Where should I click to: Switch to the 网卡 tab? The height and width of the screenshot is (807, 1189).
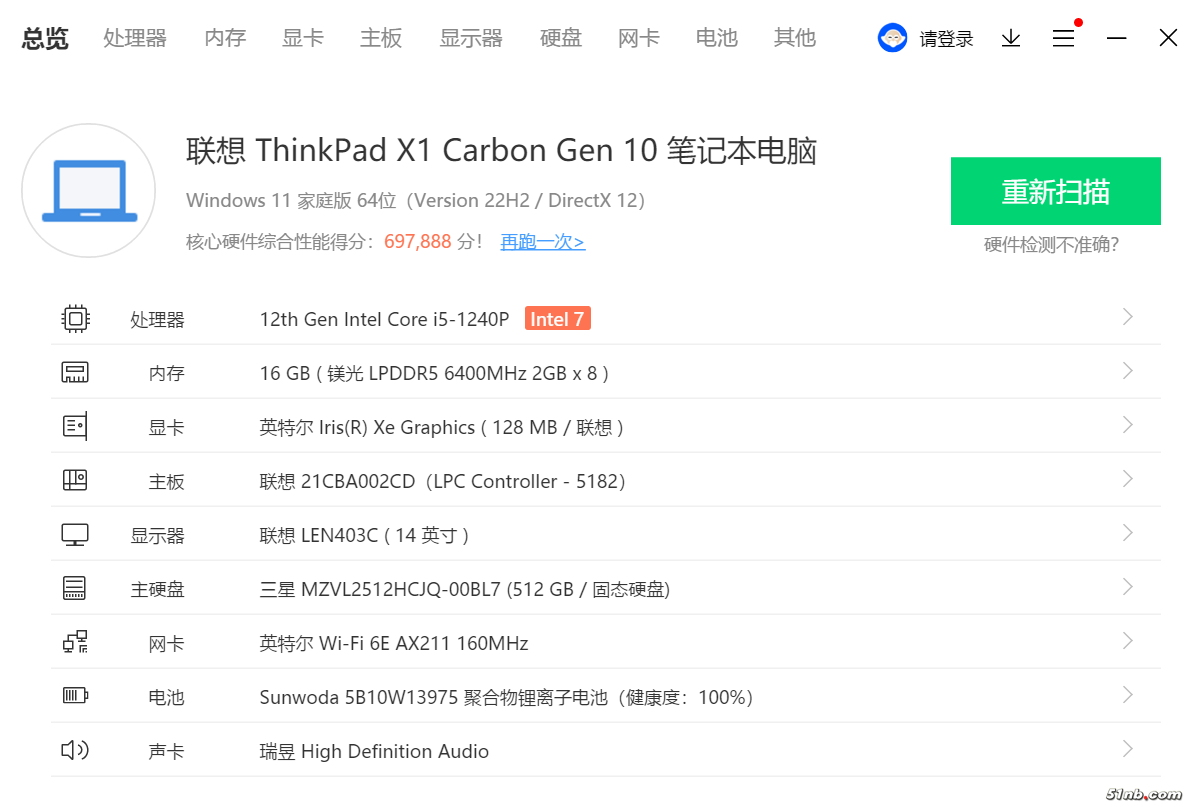click(638, 38)
